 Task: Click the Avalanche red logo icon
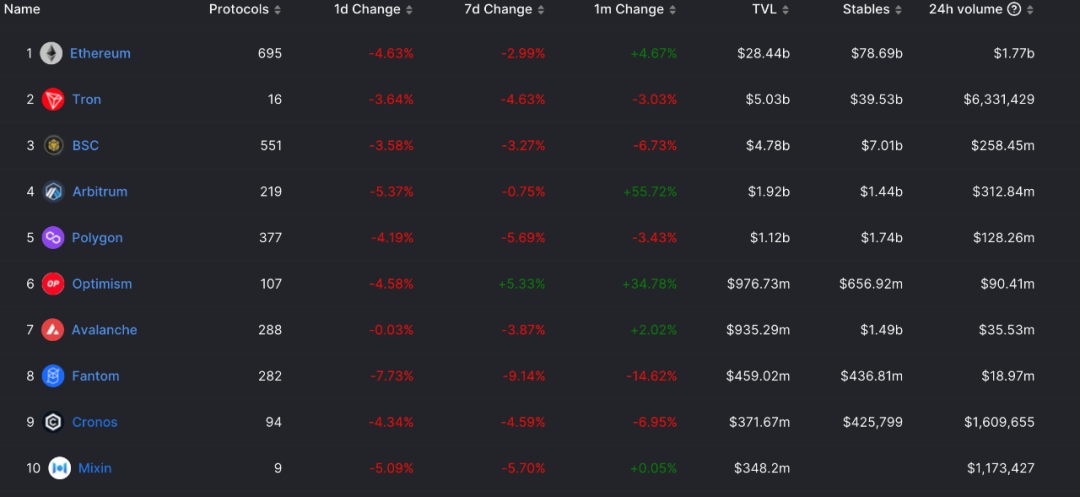pyautogui.click(x=52, y=330)
